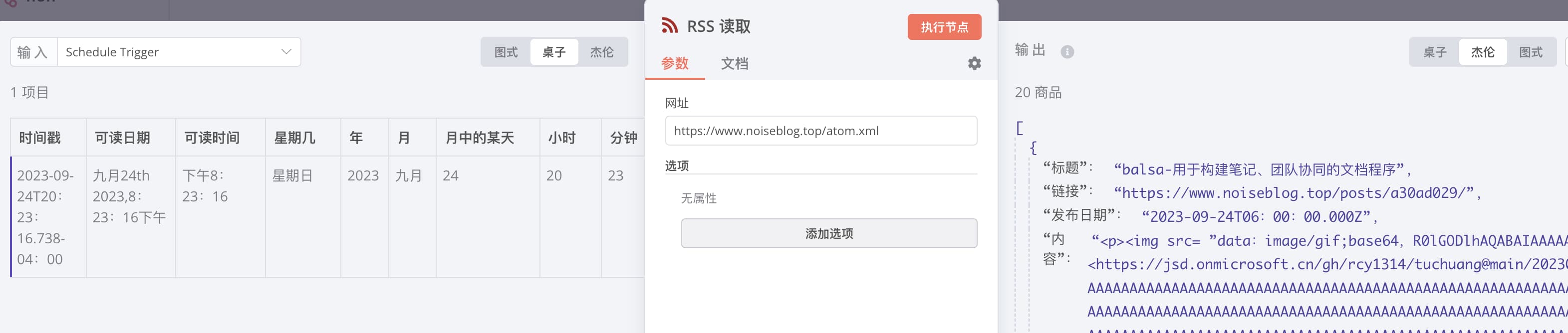Select 桌子 view in output panel

pyautogui.click(x=1434, y=52)
